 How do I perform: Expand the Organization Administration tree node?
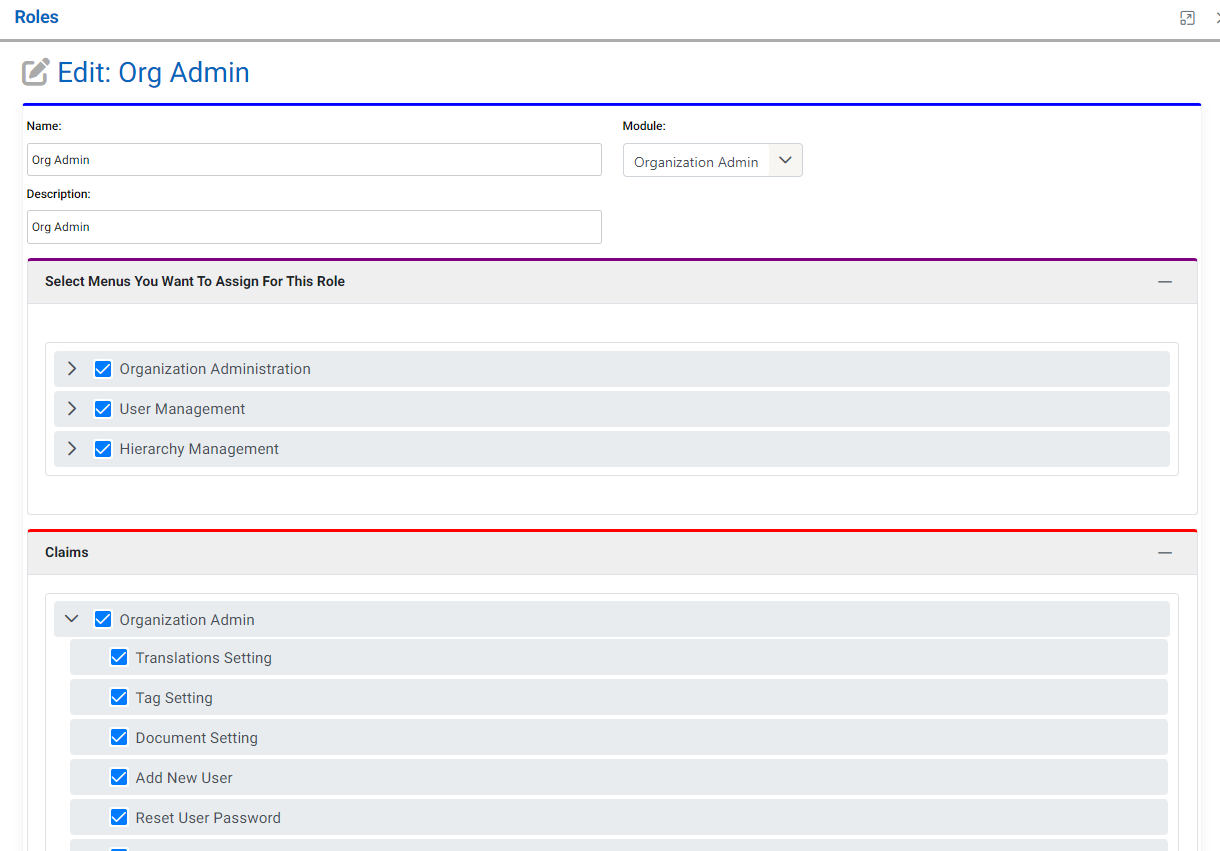[x=71, y=369]
